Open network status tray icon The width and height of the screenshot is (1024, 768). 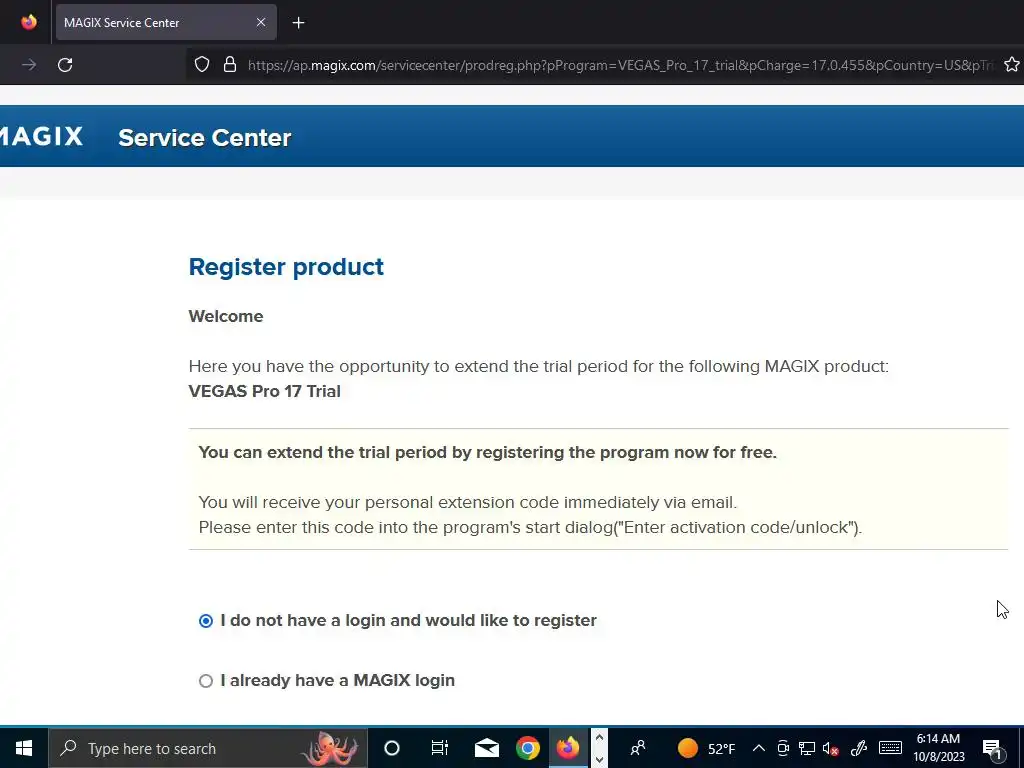[x=807, y=748]
